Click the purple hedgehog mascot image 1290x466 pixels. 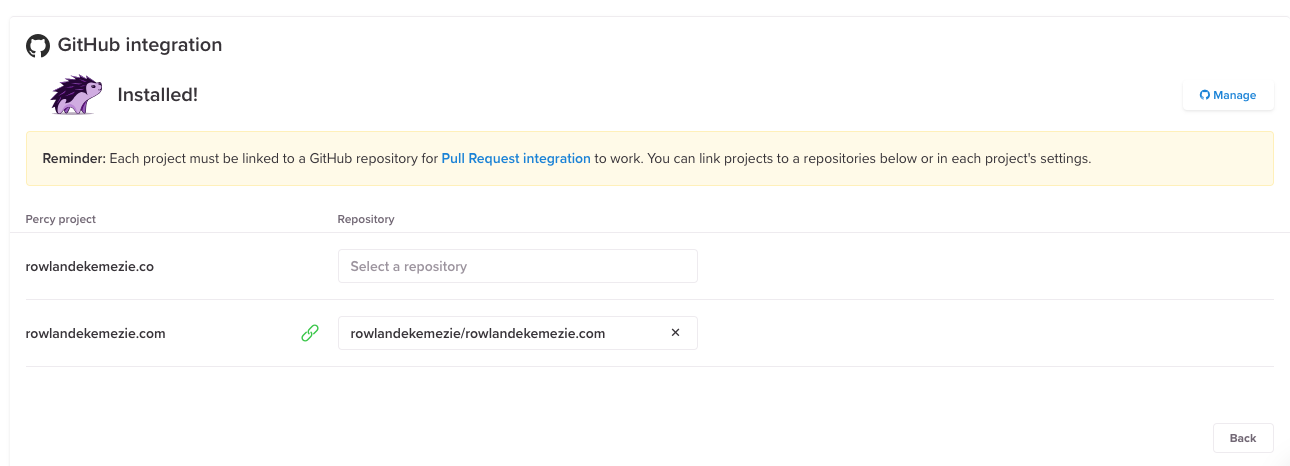pos(77,95)
